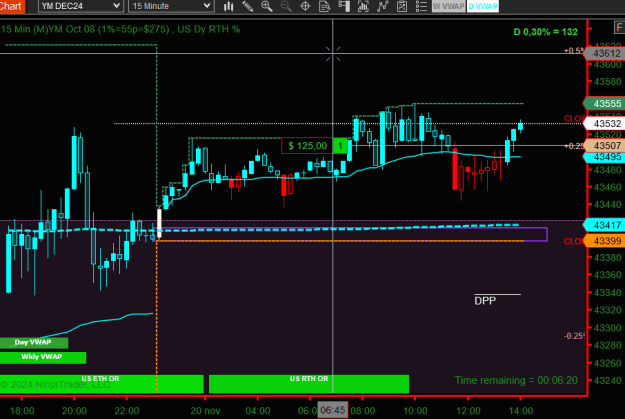The image size is (625, 419).
Task: Click the green quantity 1 box
Action: (340, 146)
